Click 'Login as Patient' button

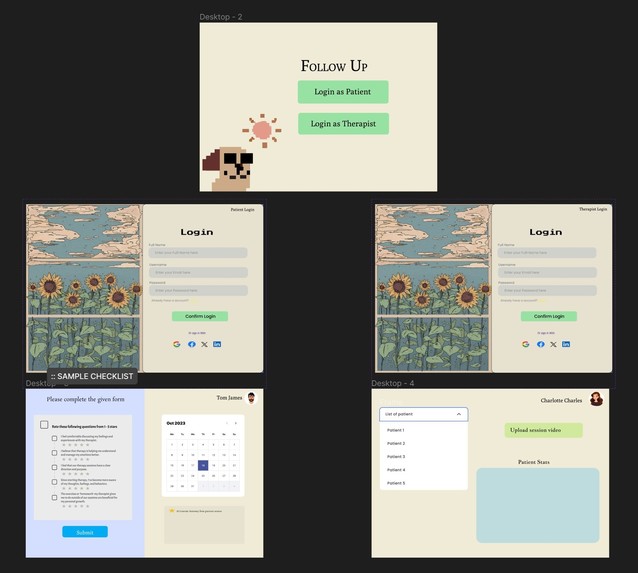click(343, 92)
